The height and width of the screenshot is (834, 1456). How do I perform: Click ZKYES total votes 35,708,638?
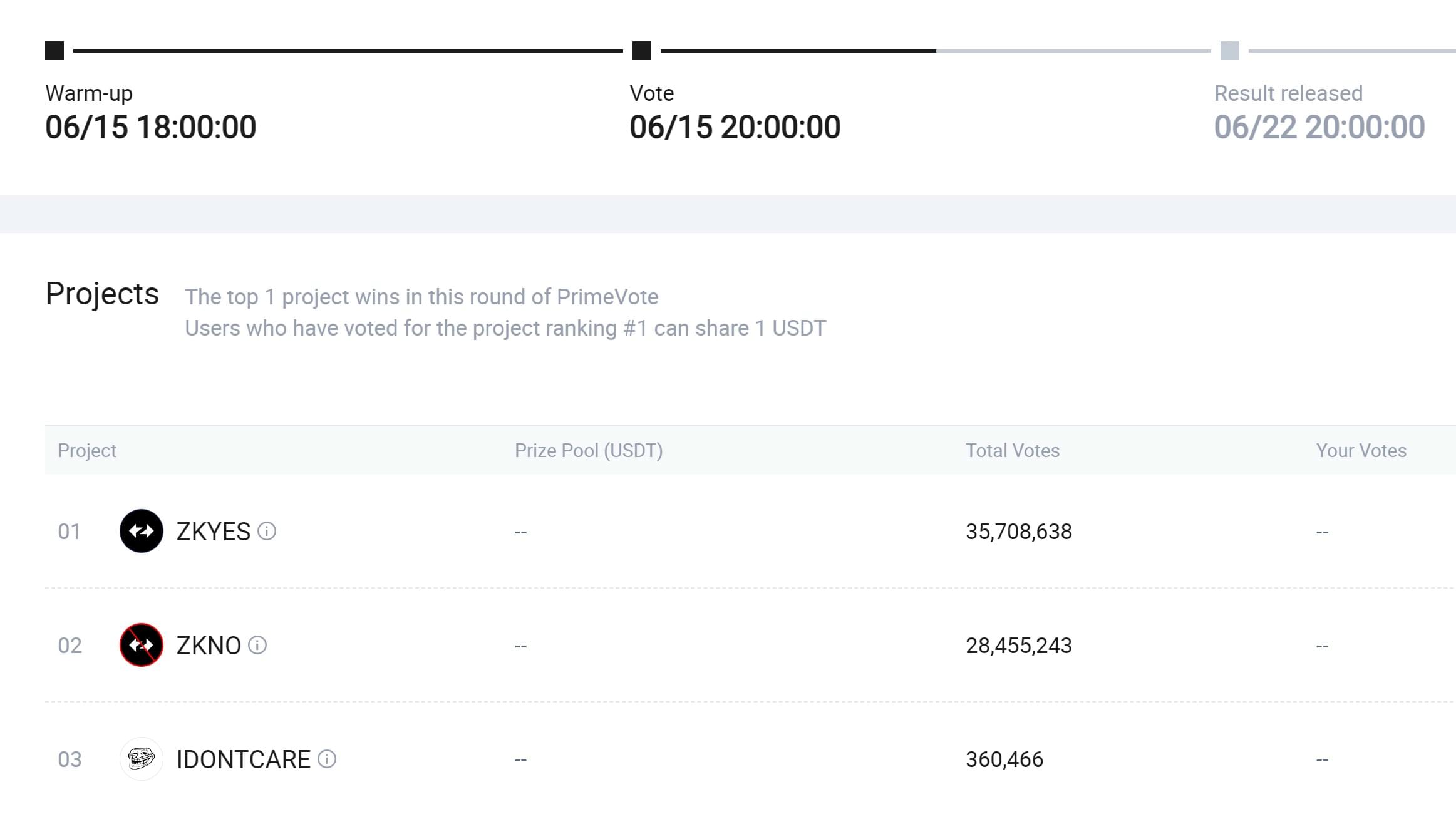(x=1019, y=532)
